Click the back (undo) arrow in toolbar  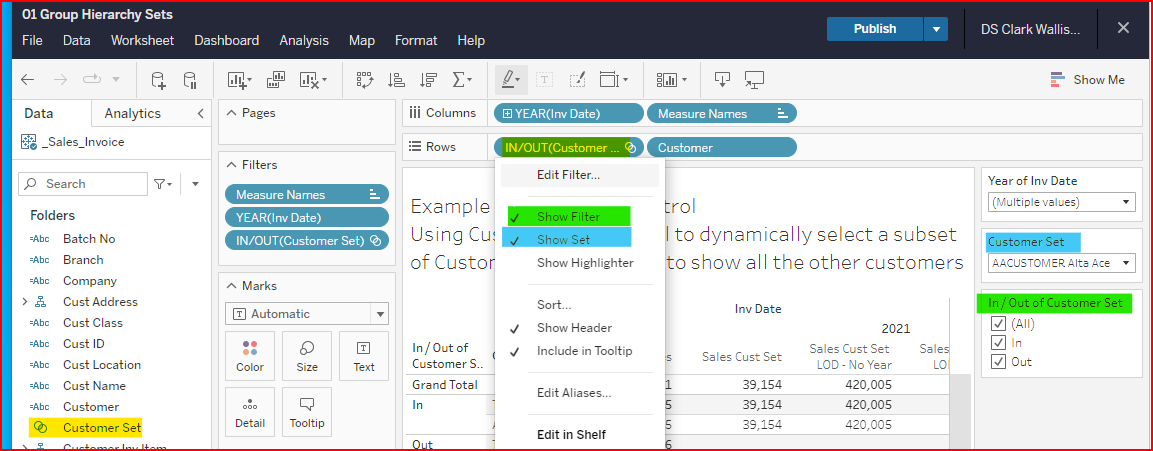(27, 80)
